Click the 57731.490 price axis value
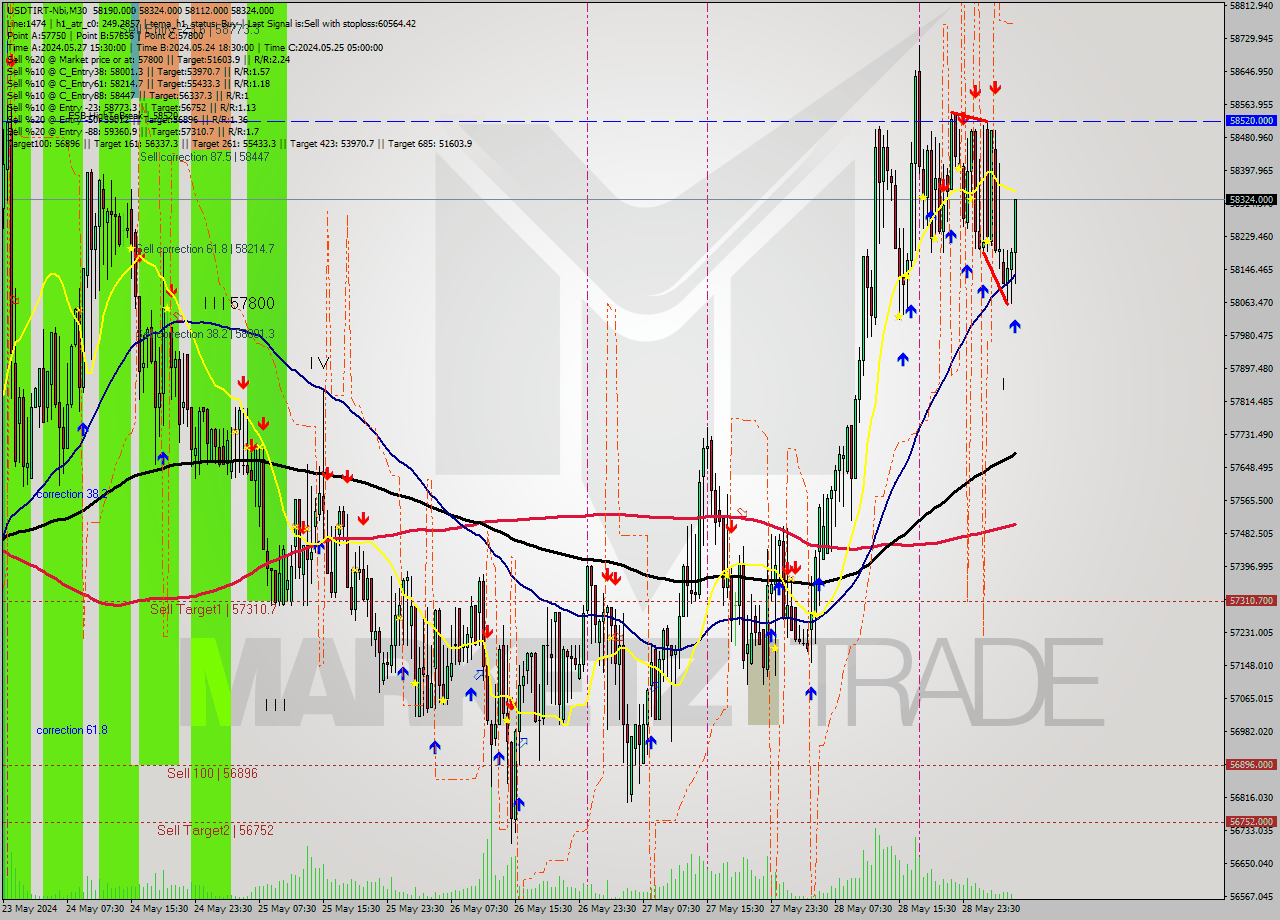This screenshot has width=1280, height=920. (x=1251, y=434)
